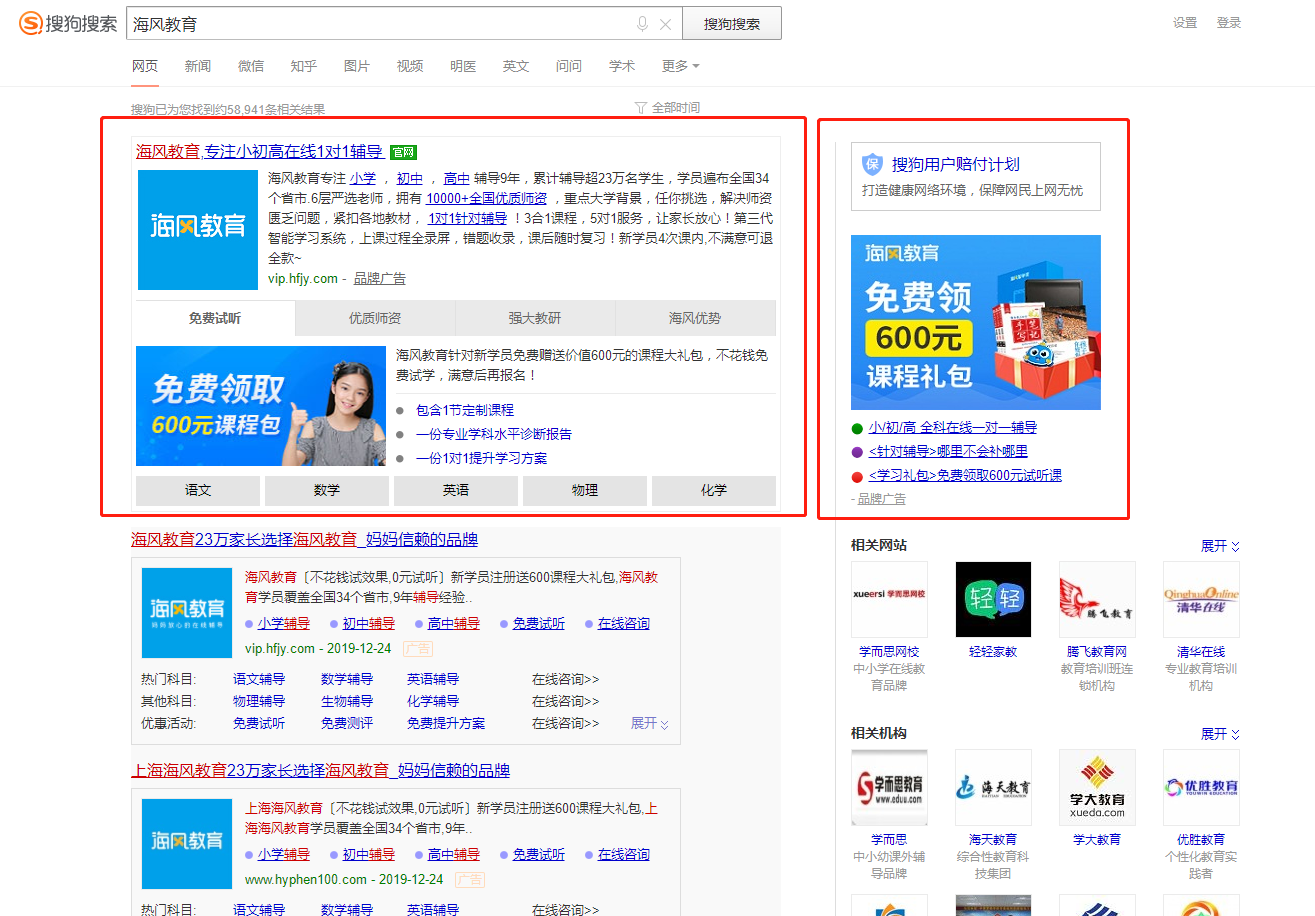
Task: Click the 数学 subject button
Action: tap(327, 490)
